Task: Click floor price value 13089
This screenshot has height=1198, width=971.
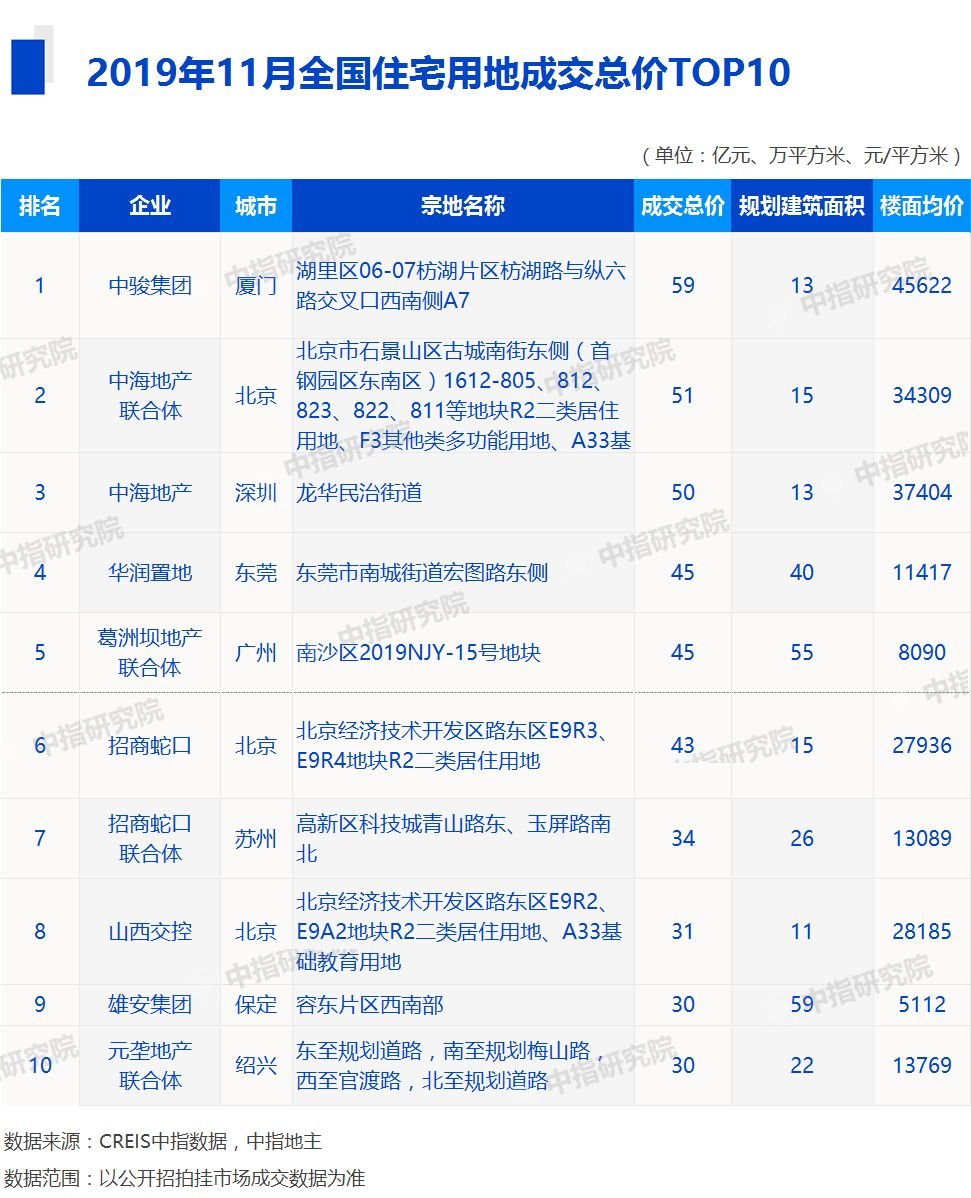Action: 922,838
